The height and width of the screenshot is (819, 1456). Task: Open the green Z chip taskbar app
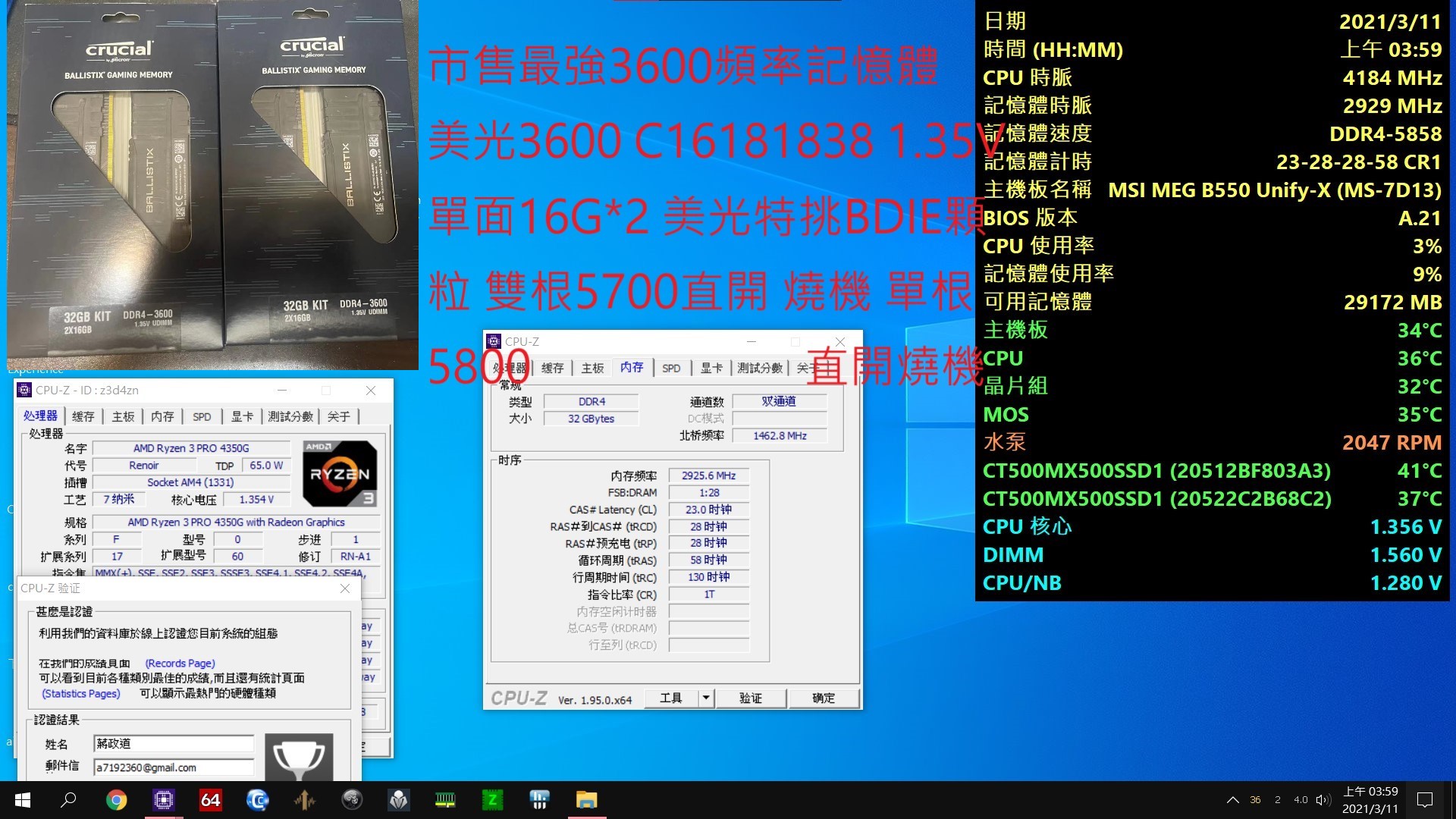[x=492, y=800]
